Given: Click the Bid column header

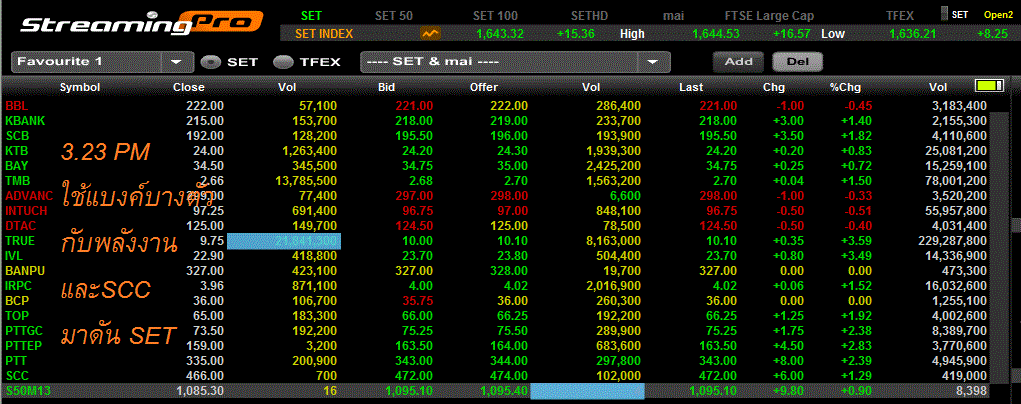Looking at the screenshot, I should 387,87.
